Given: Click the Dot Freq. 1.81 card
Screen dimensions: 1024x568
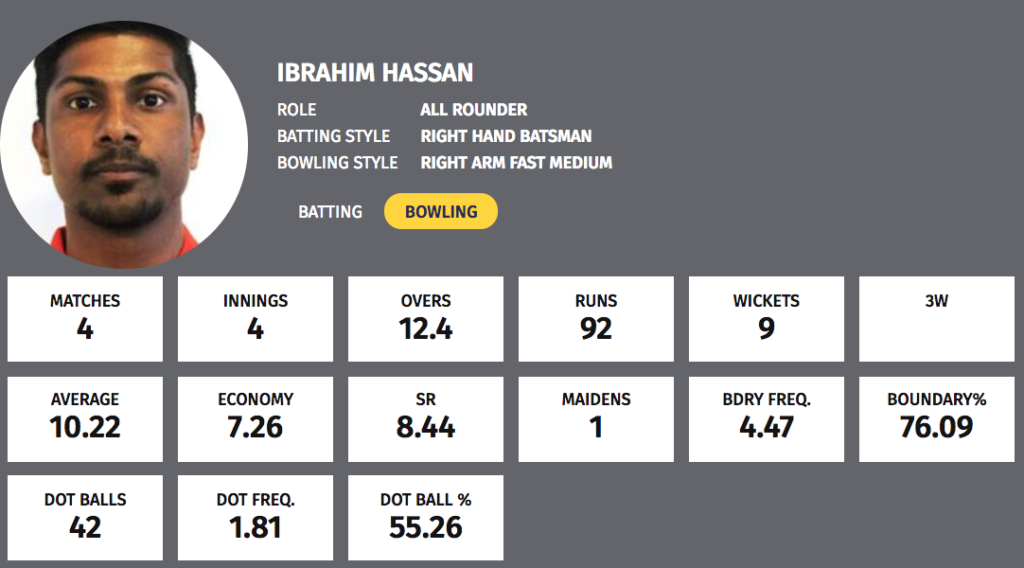Looking at the screenshot, I should tap(255, 518).
